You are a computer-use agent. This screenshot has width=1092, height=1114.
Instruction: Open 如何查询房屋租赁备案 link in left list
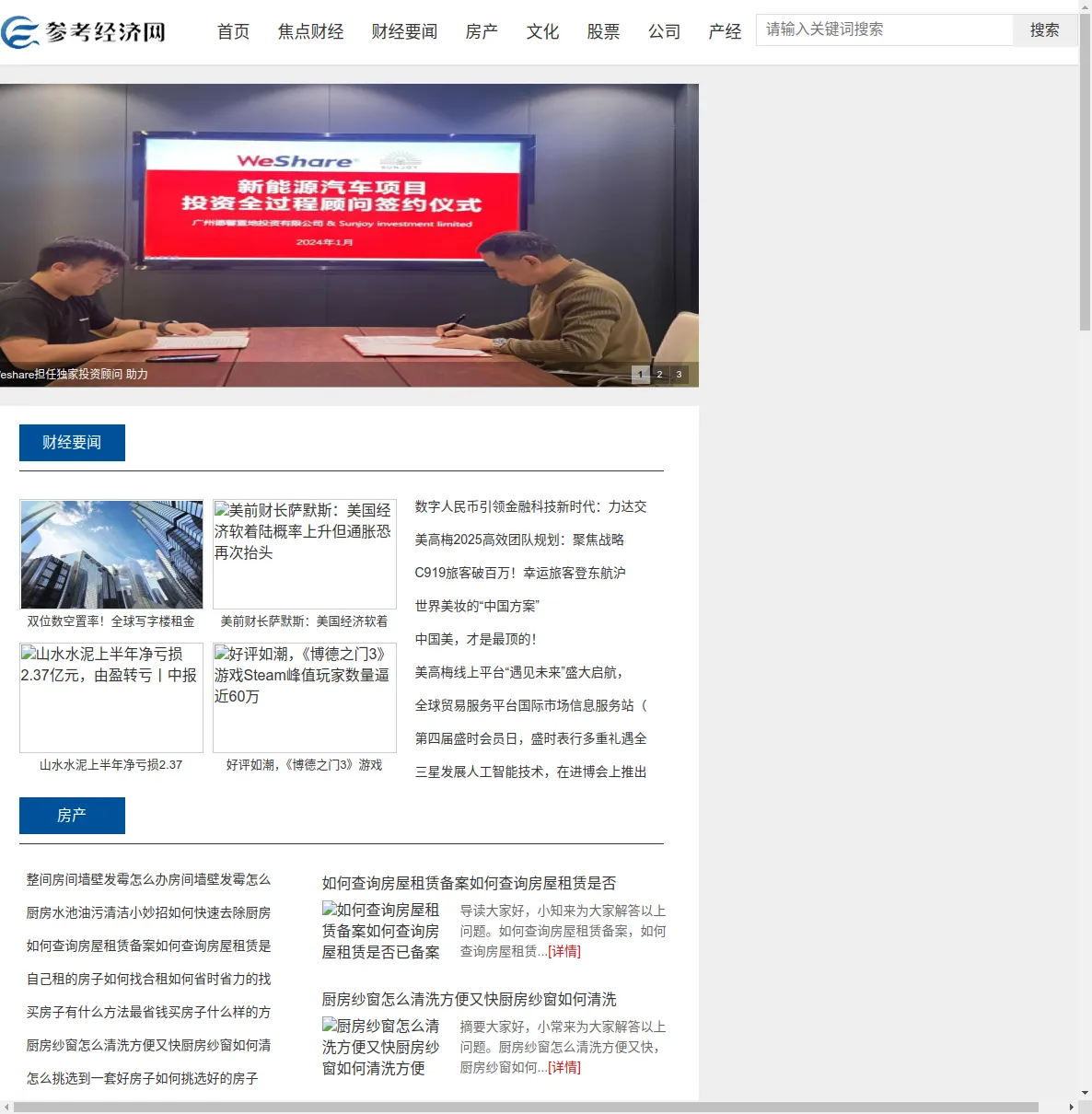click(149, 946)
